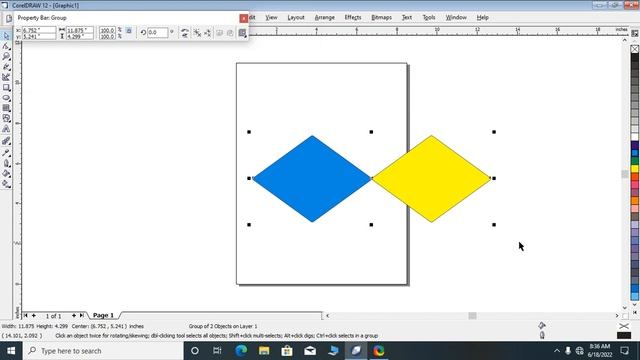Viewport: 640px width, 360px height.
Task: Select the Text tool
Action: pyautogui.click(x=6, y=129)
